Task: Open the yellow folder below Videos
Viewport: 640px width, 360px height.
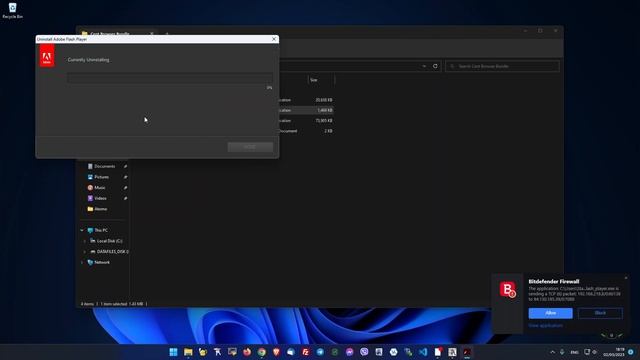Action: point(97,209)
